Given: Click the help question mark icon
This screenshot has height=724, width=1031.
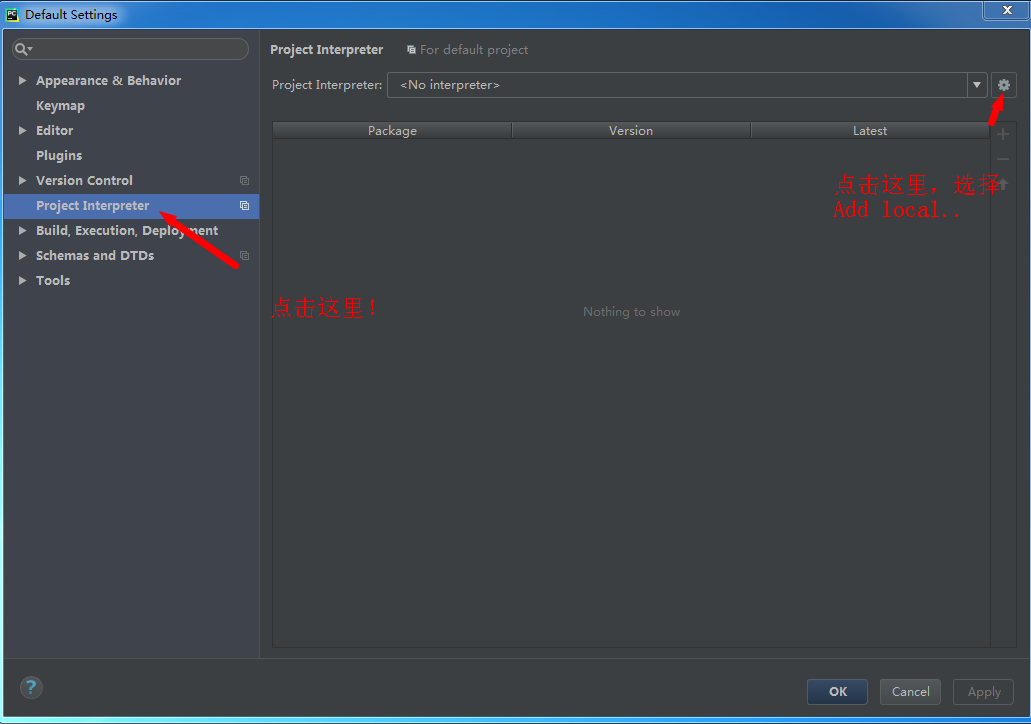Looking at the screenshot, I should coord(31,687).
